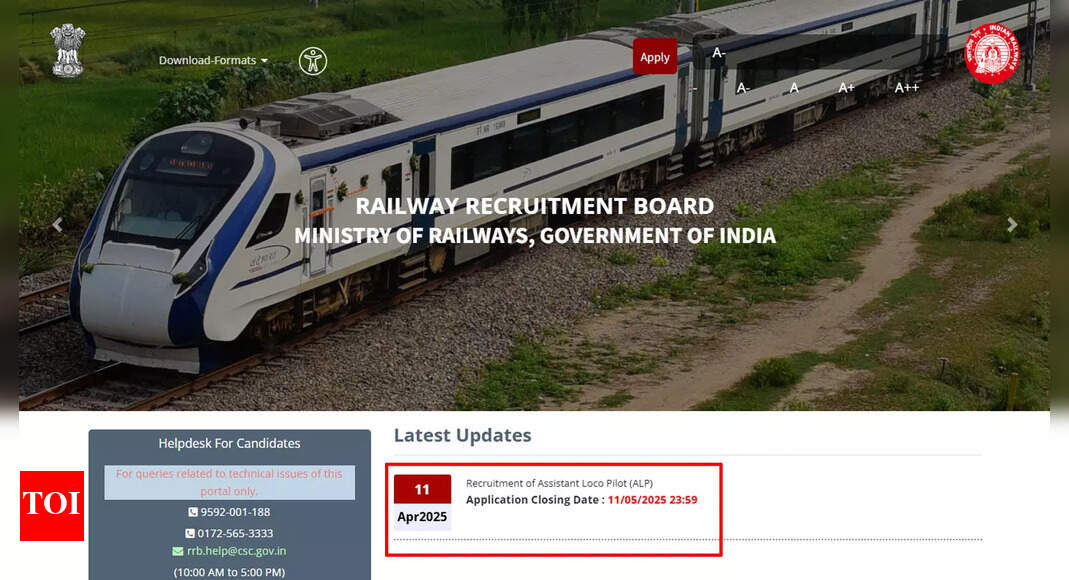Click the 0172-565-3333 helpdesk number
The image size is (1069, 580).
pyautogui.click(x=235, y=533)
